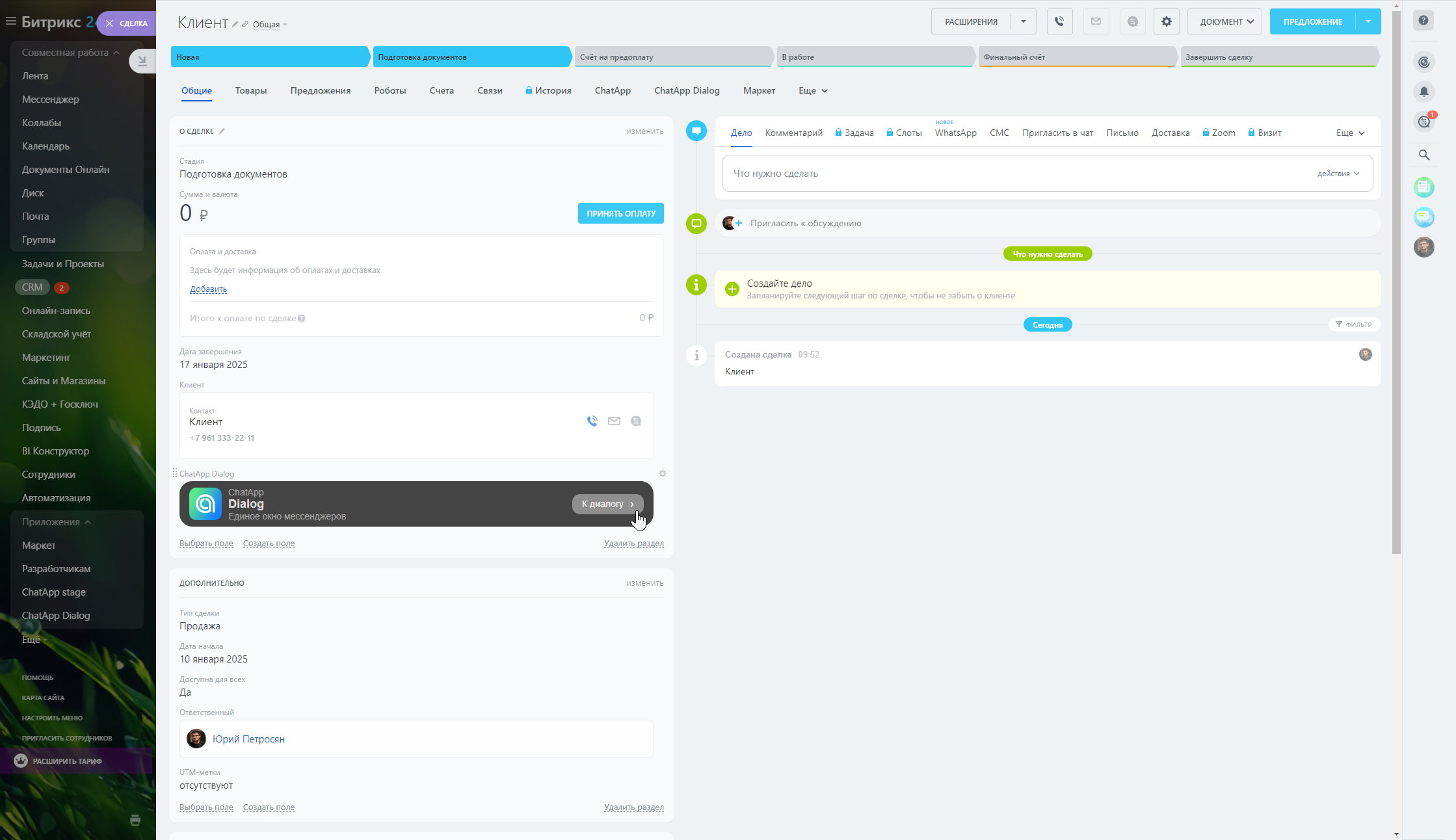
Task: Open the Расширения dropdown arrow
Action: click(x=1024, y=21)
